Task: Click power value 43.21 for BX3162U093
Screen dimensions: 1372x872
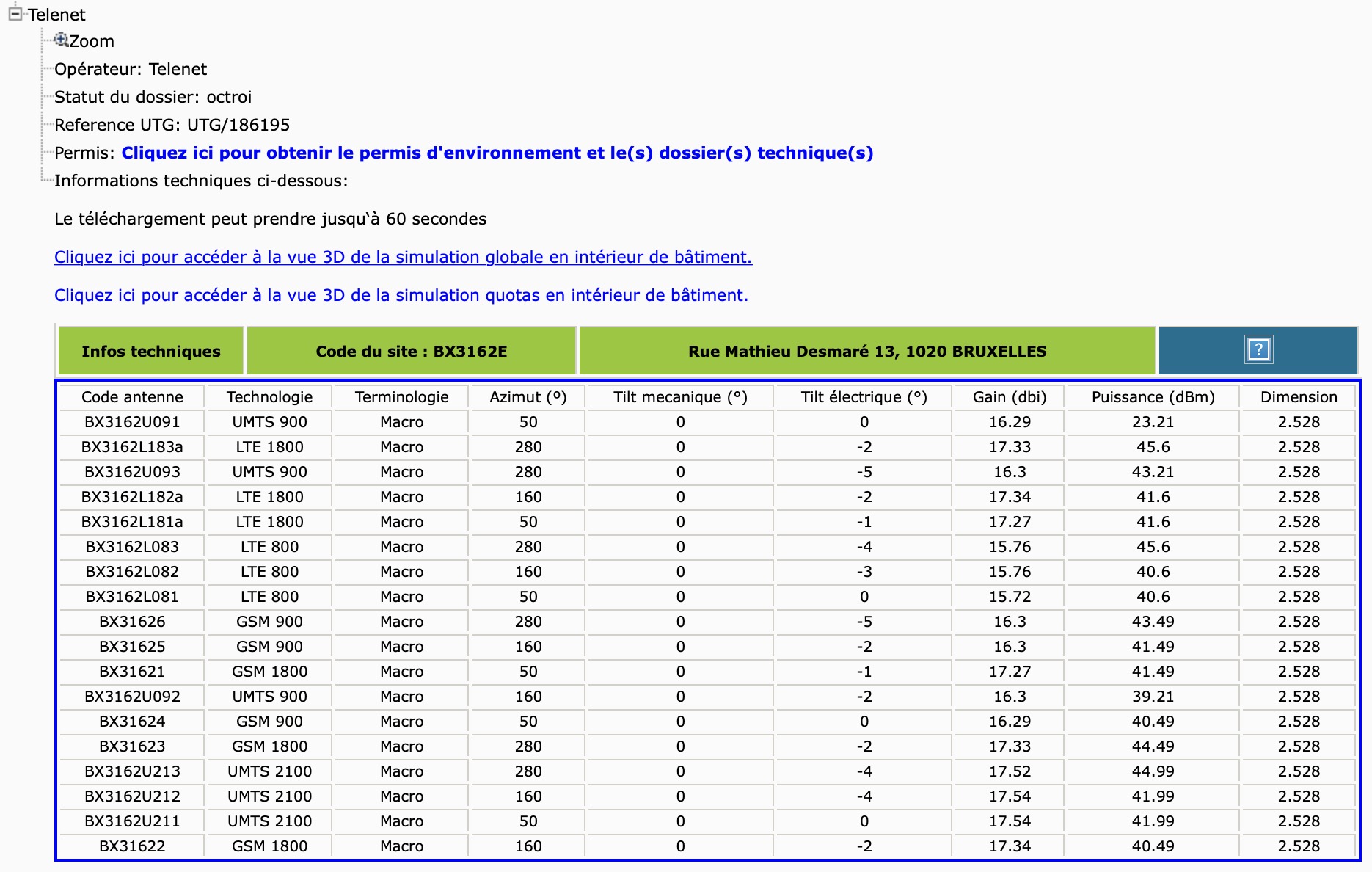Action: pos(1153,472)
